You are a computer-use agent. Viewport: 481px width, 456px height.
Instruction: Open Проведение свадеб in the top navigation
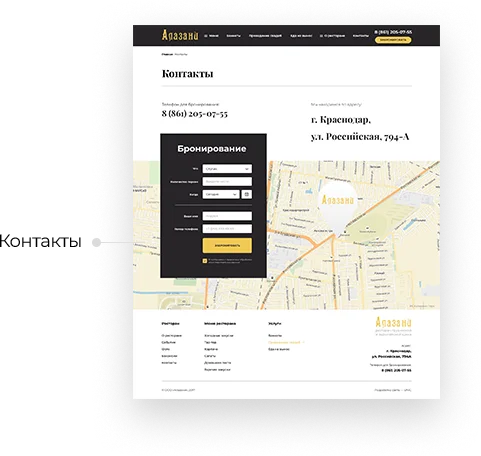point(265,36)
